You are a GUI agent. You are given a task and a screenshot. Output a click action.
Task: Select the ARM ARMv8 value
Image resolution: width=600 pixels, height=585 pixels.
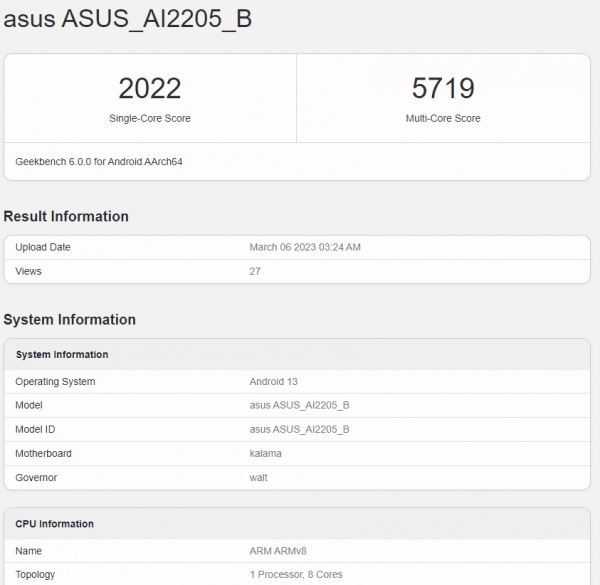(278, 551)
